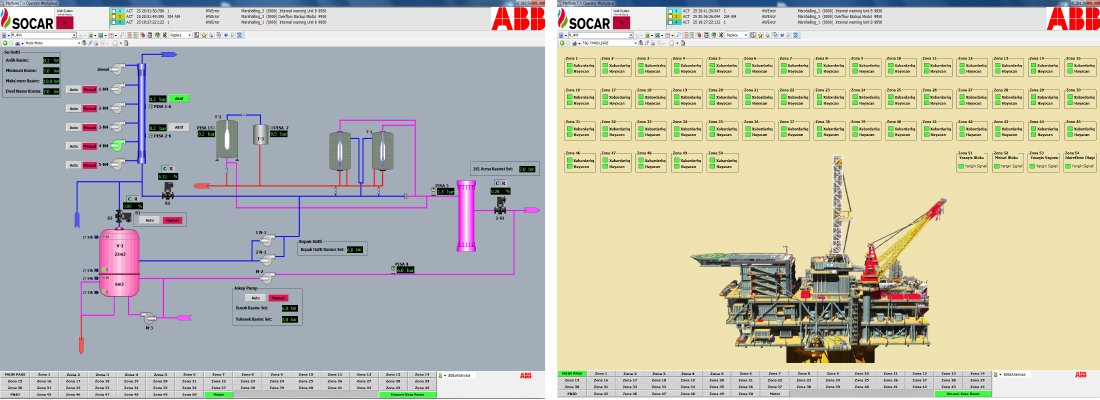Screen dimensions: 1100x400
Task: Select the green running pump 4-NN
Action: pos(118,146)
